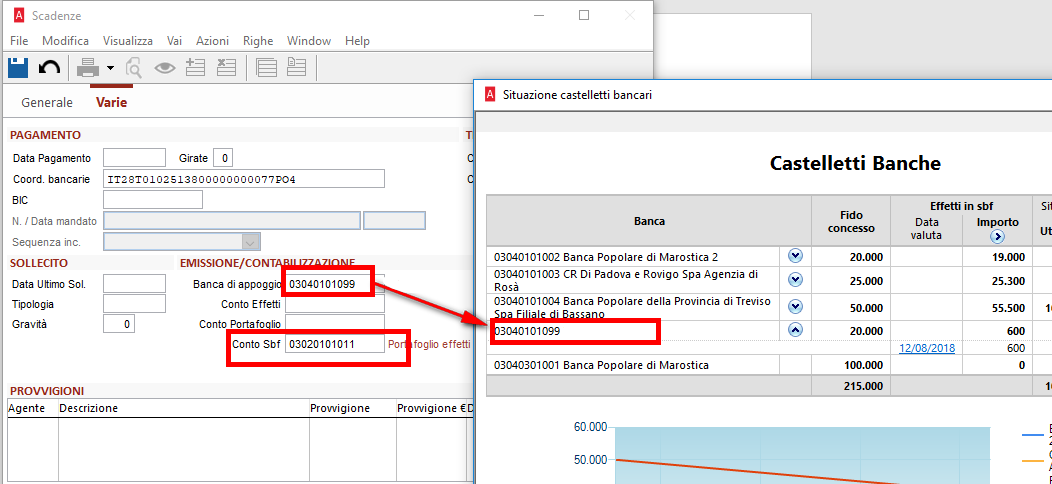Image resolution: width=1052 pixels, height=484 pixels.
Task: Open the Visualizza menu
Action: pyautogui.click(x=127, y=41)
